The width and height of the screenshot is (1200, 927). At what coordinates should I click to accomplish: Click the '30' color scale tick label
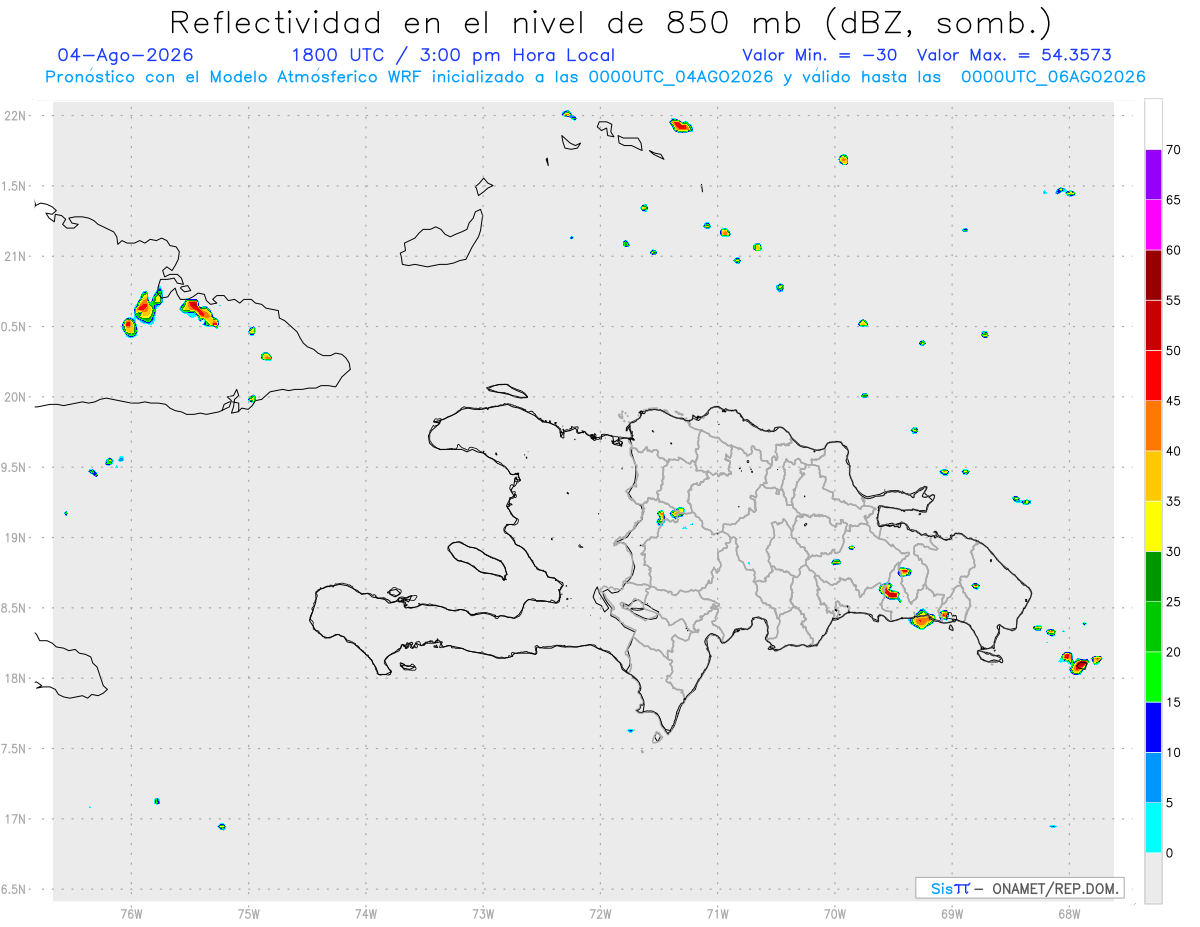(1173, 552)
